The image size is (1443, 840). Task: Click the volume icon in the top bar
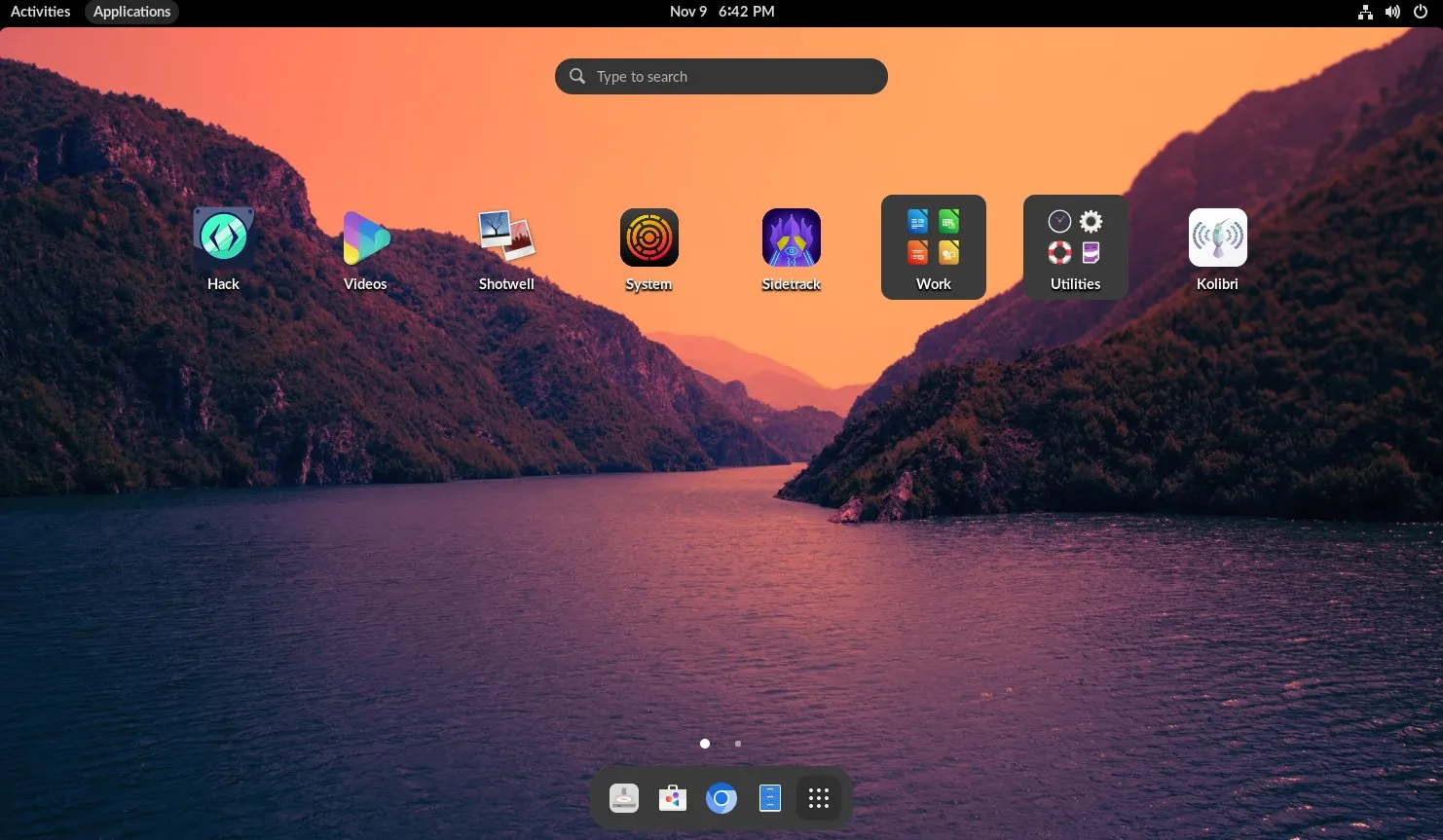coord(1392,12)
